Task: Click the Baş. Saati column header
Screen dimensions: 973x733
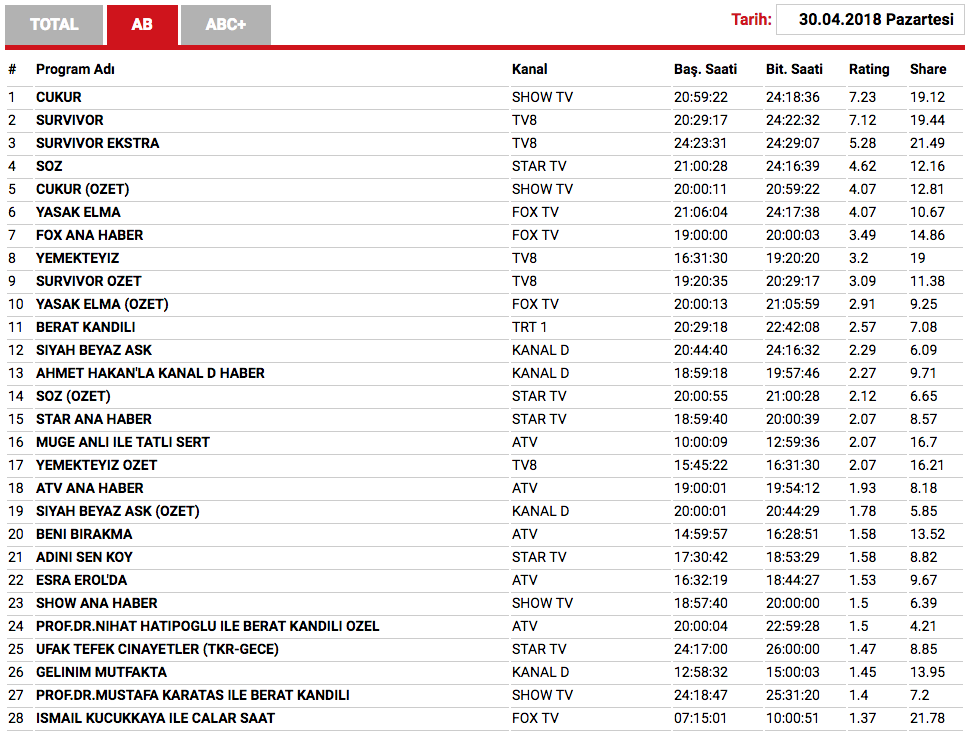Action: pos(705,70)
